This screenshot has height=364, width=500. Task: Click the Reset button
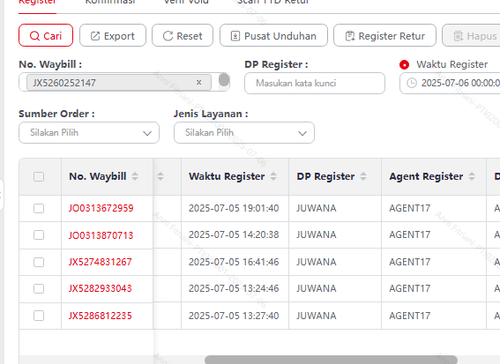pyautogui.click(x=182, y=35)
